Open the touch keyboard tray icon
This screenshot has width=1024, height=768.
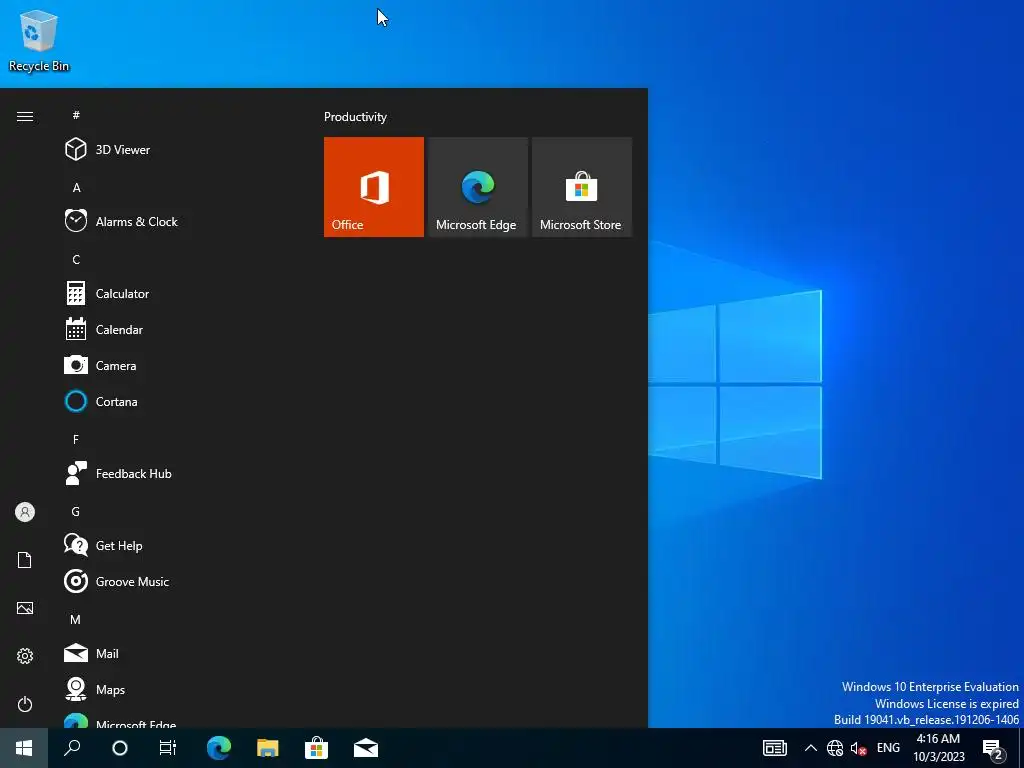(775, 748)
